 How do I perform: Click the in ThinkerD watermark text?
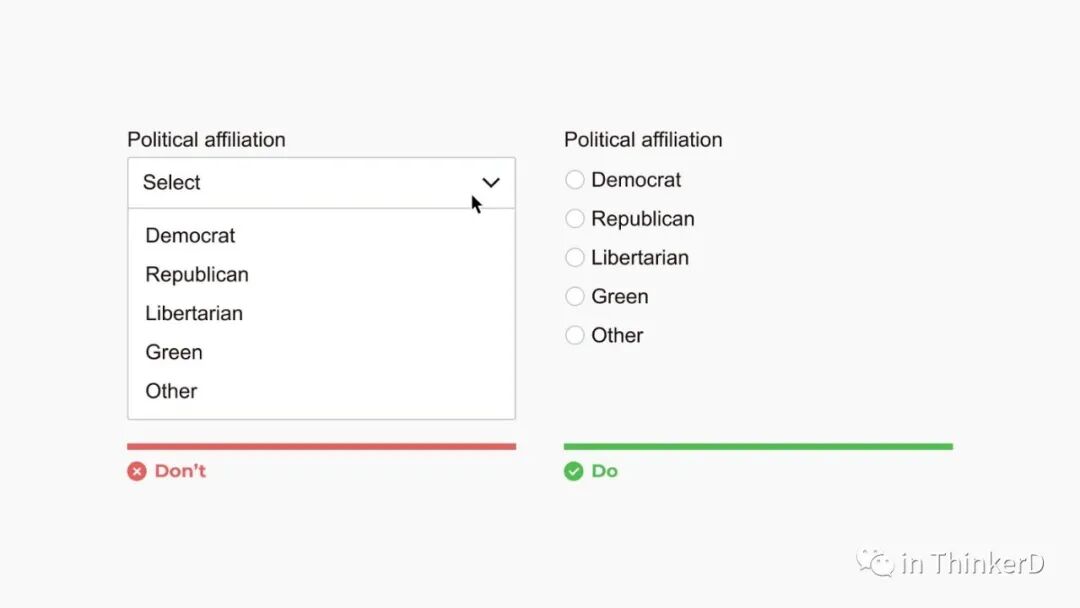[973, 564]
